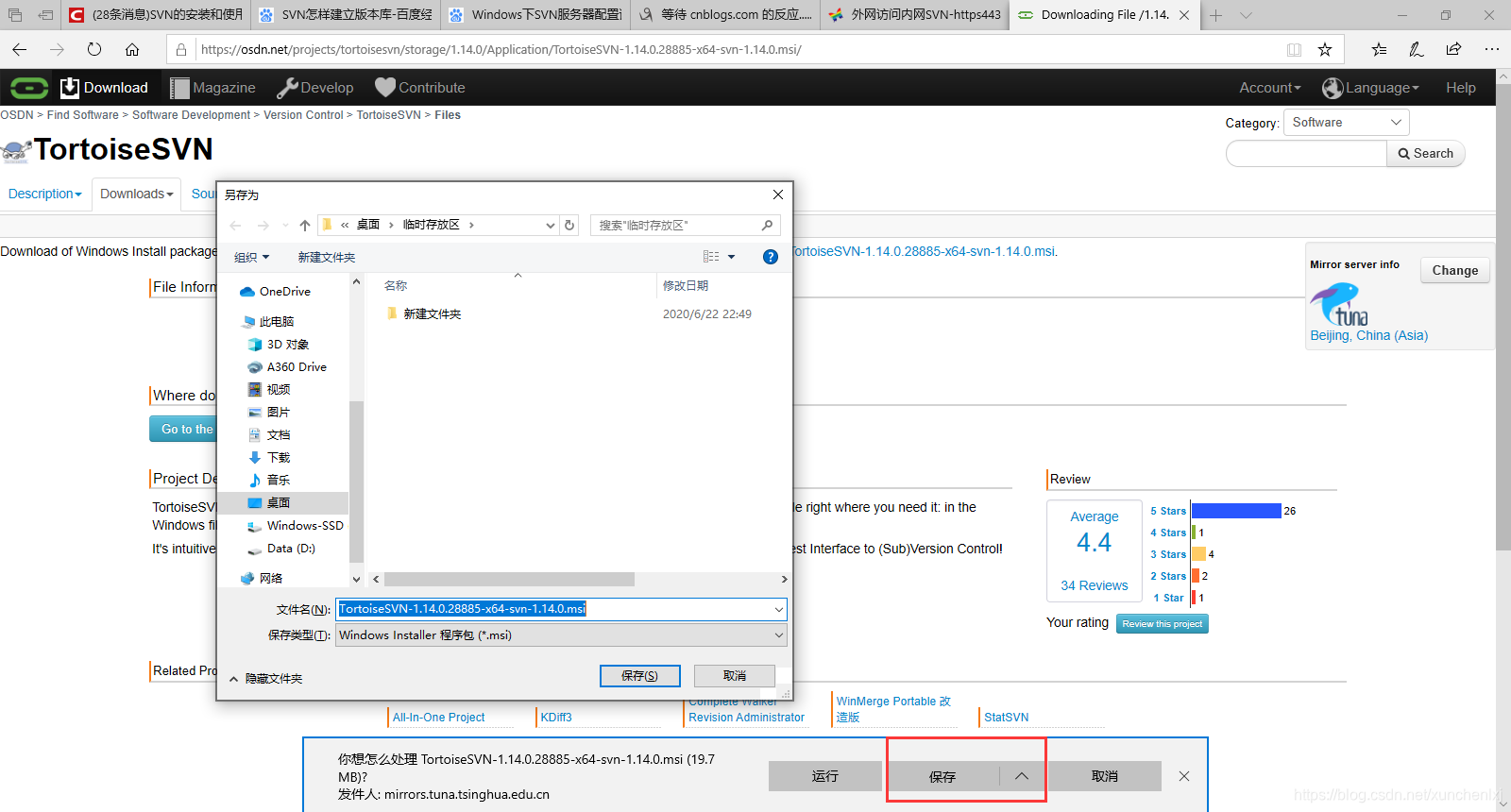Add this page to favorites star
1511x812 pixels.
(x=1325, y=49)
